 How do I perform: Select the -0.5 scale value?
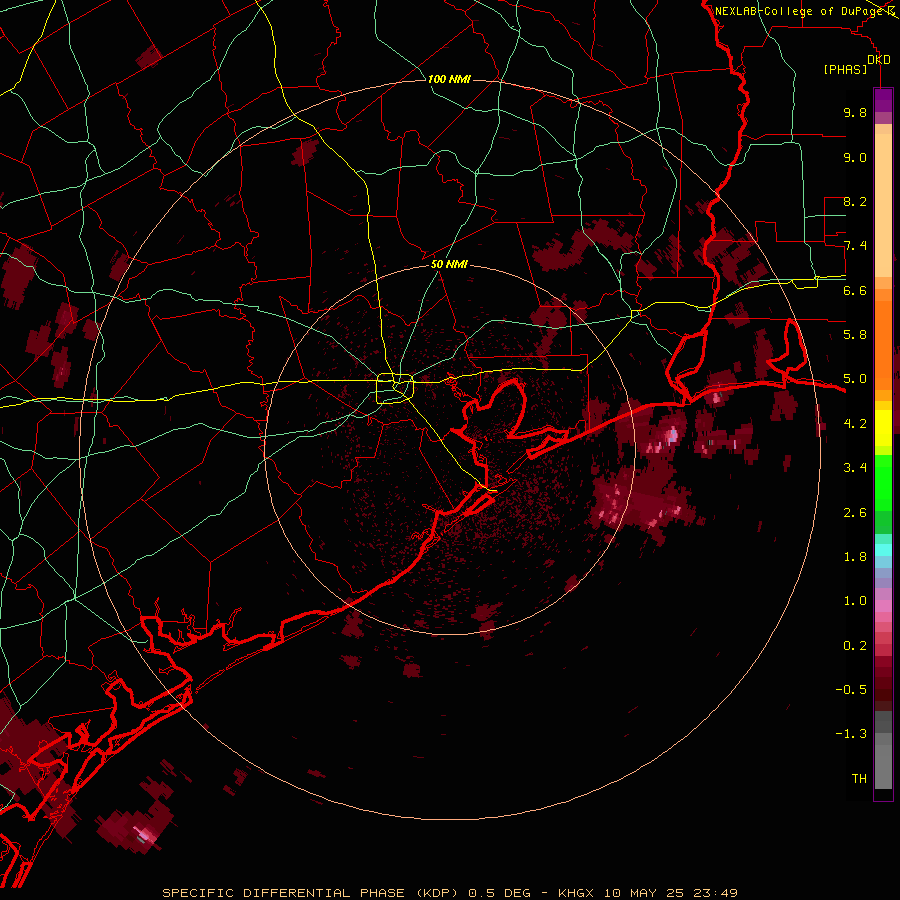851,690
